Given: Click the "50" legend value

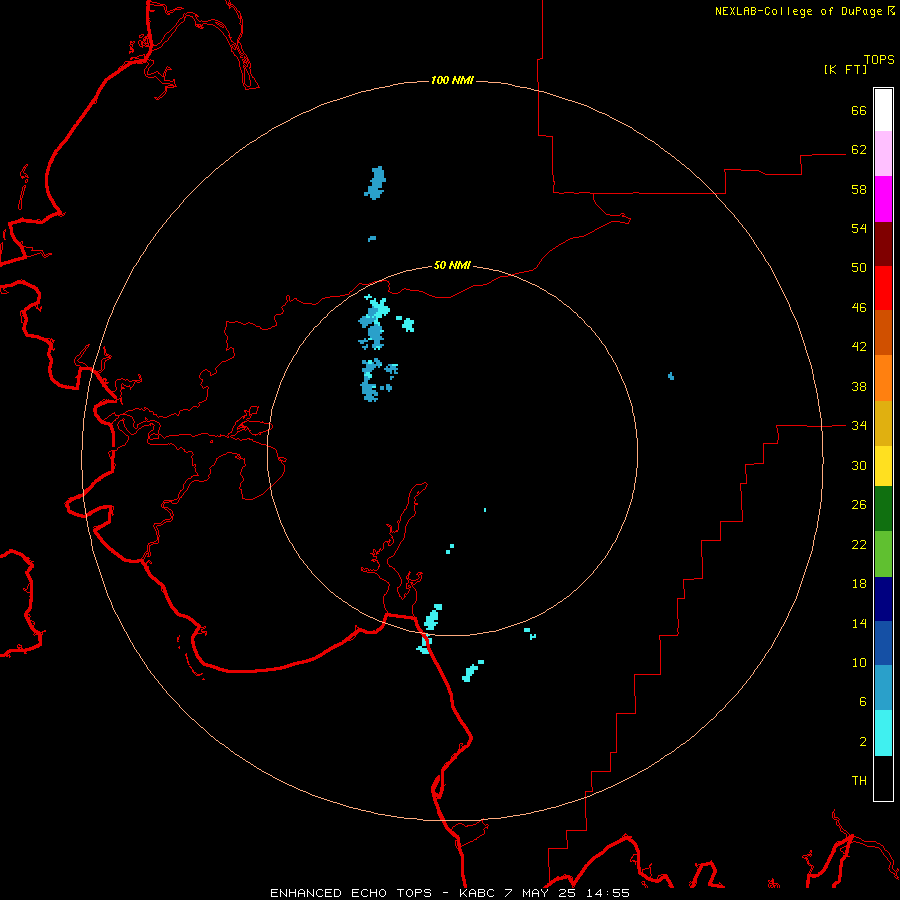Looking at the screenshot, I should (x=859, y=267).
